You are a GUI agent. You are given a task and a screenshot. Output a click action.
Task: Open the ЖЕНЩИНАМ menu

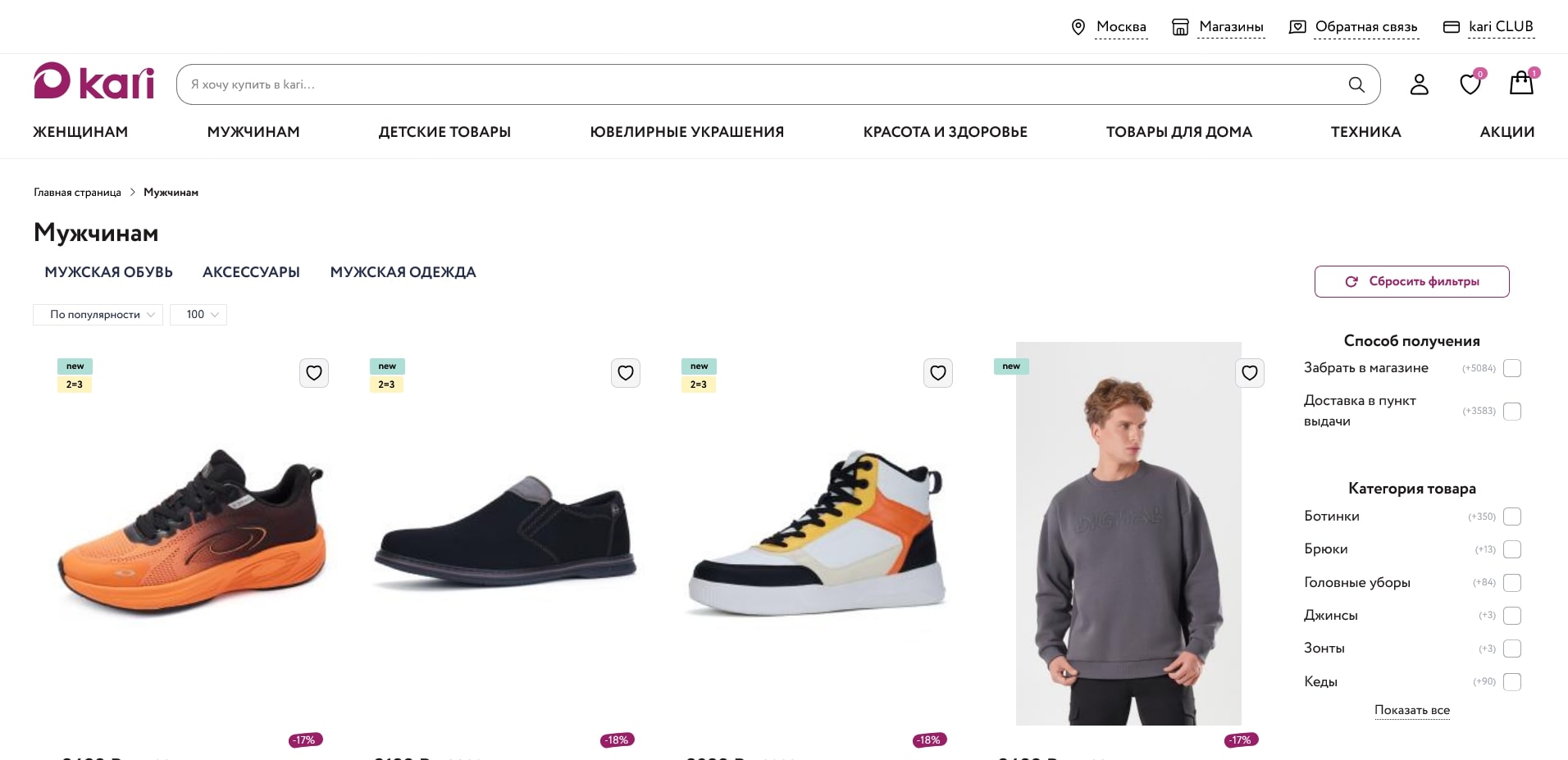[x=80, y=132]
